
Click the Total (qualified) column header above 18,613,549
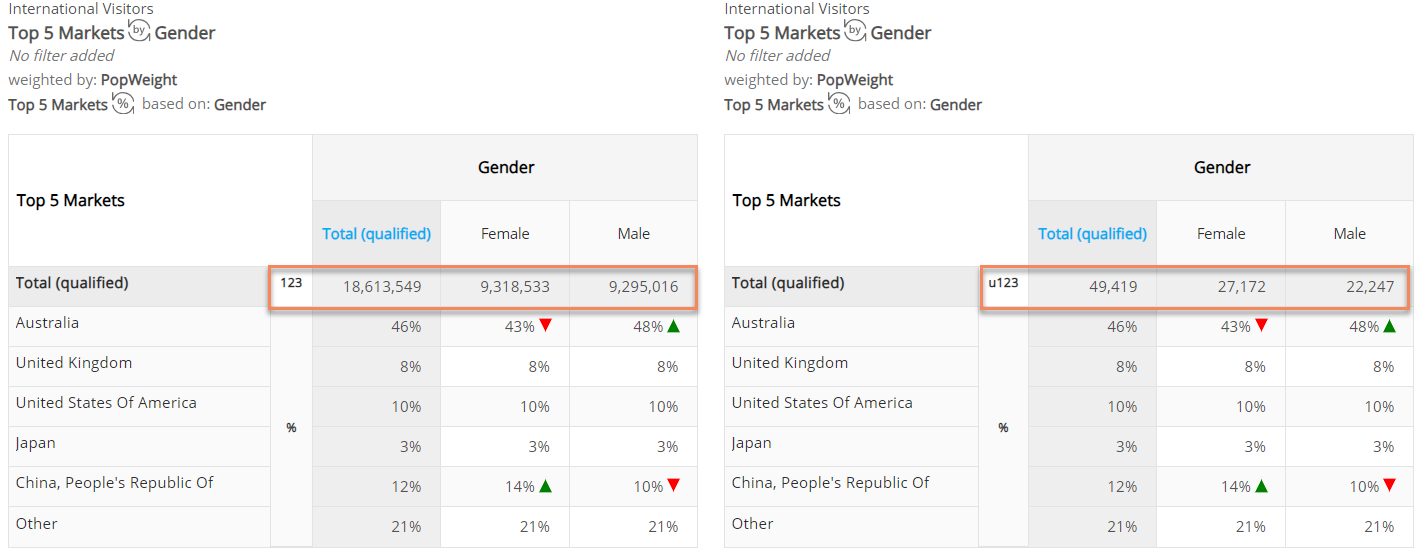(376, 233)
